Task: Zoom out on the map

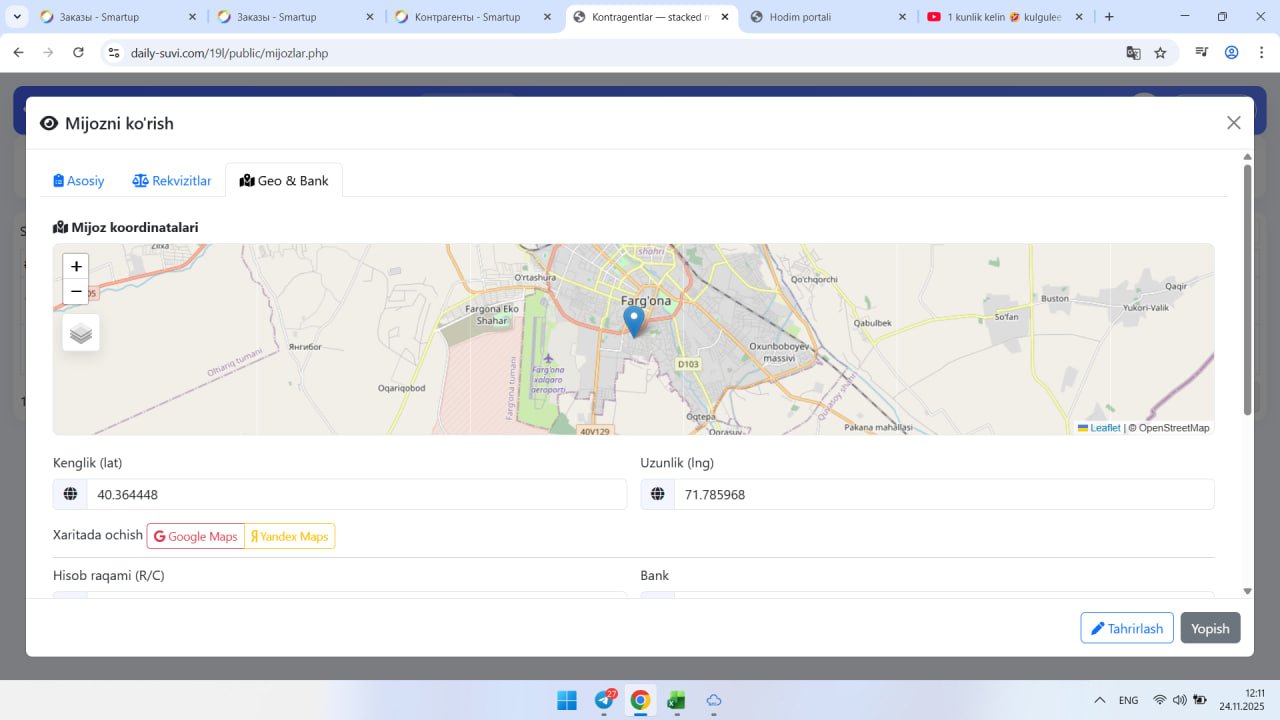Action: click(76, 292)
